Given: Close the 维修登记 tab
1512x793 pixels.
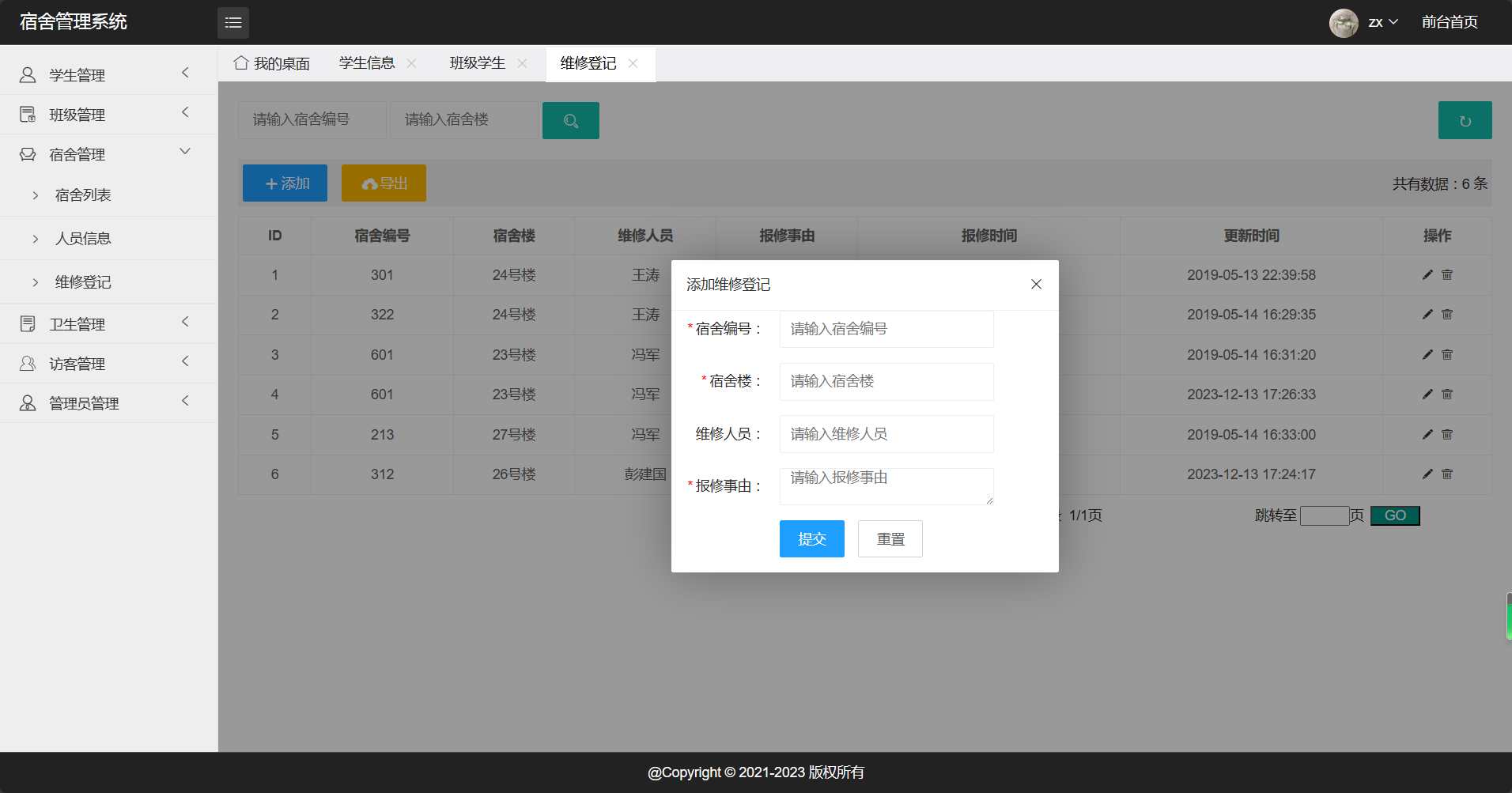Looking at the screenshot, I should tap(633, 63).
